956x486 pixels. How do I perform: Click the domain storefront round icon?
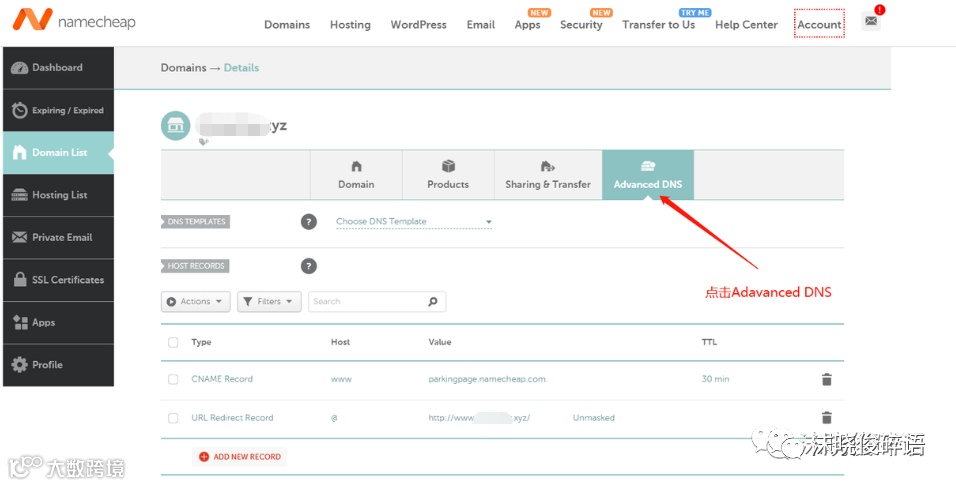tap(176, 126)
